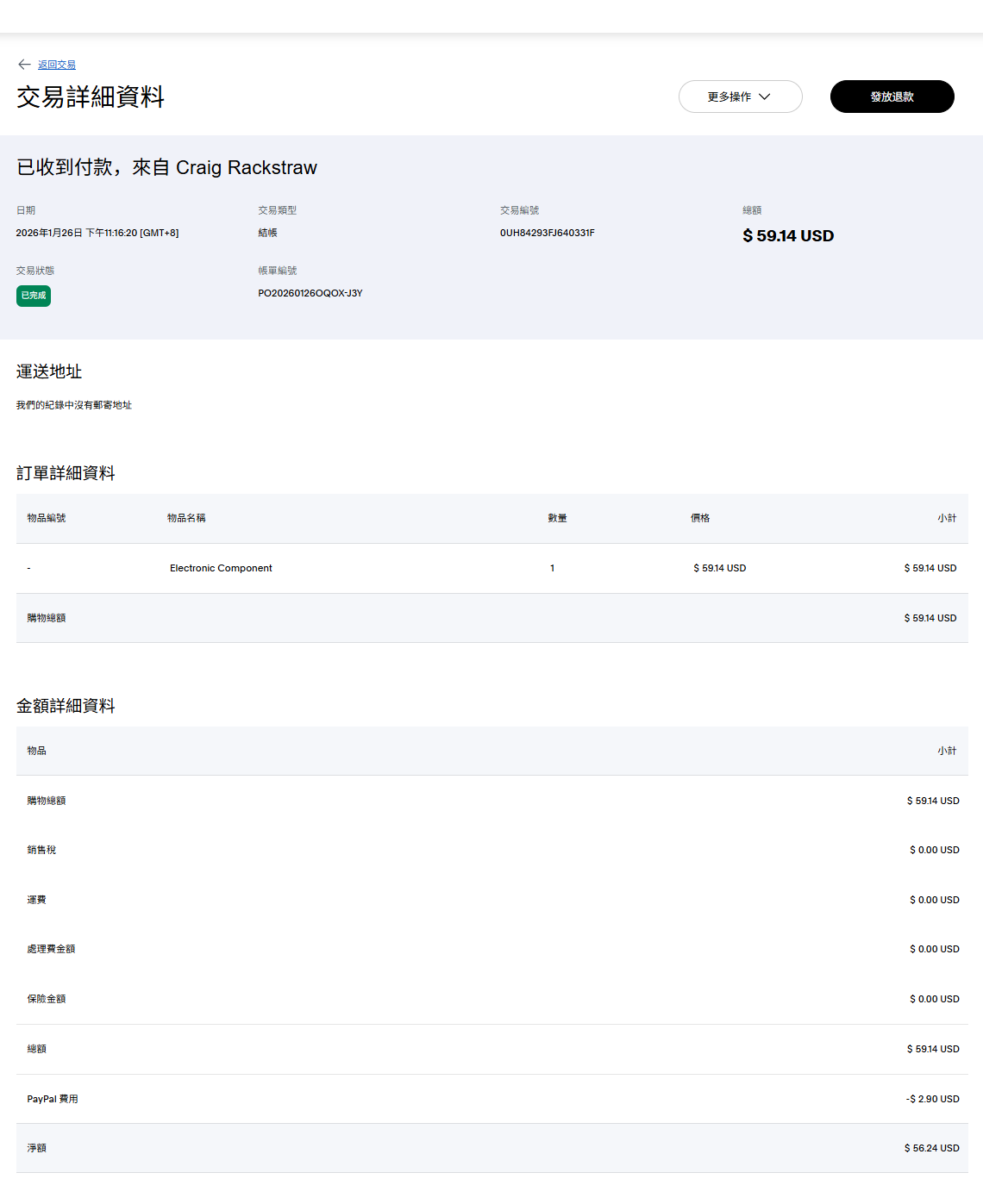Click the 銷售稅 row label
This screenshot has height=1204, width=983.
(x=41, y=850)
